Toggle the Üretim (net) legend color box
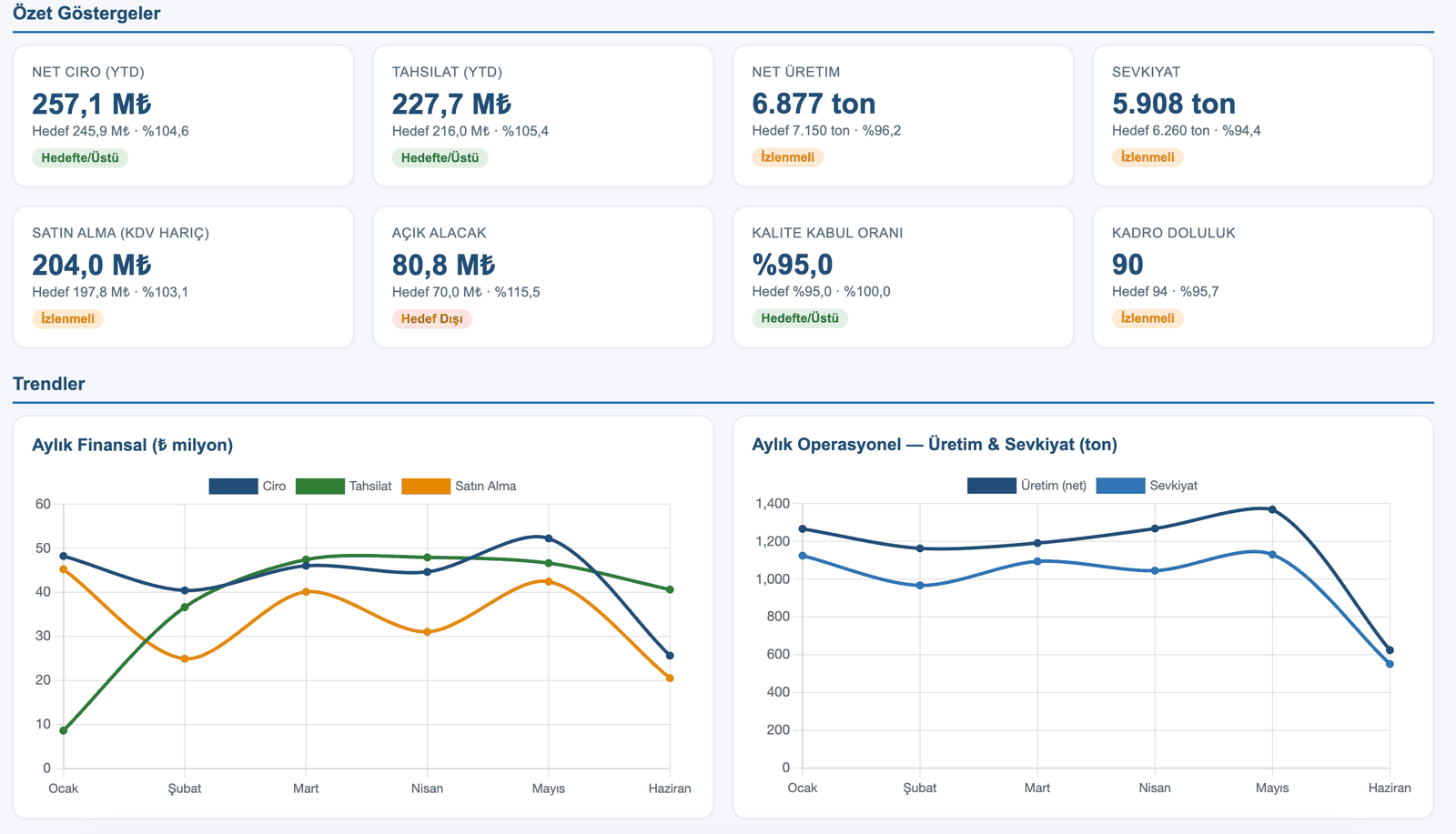 [x=992, y=486]
